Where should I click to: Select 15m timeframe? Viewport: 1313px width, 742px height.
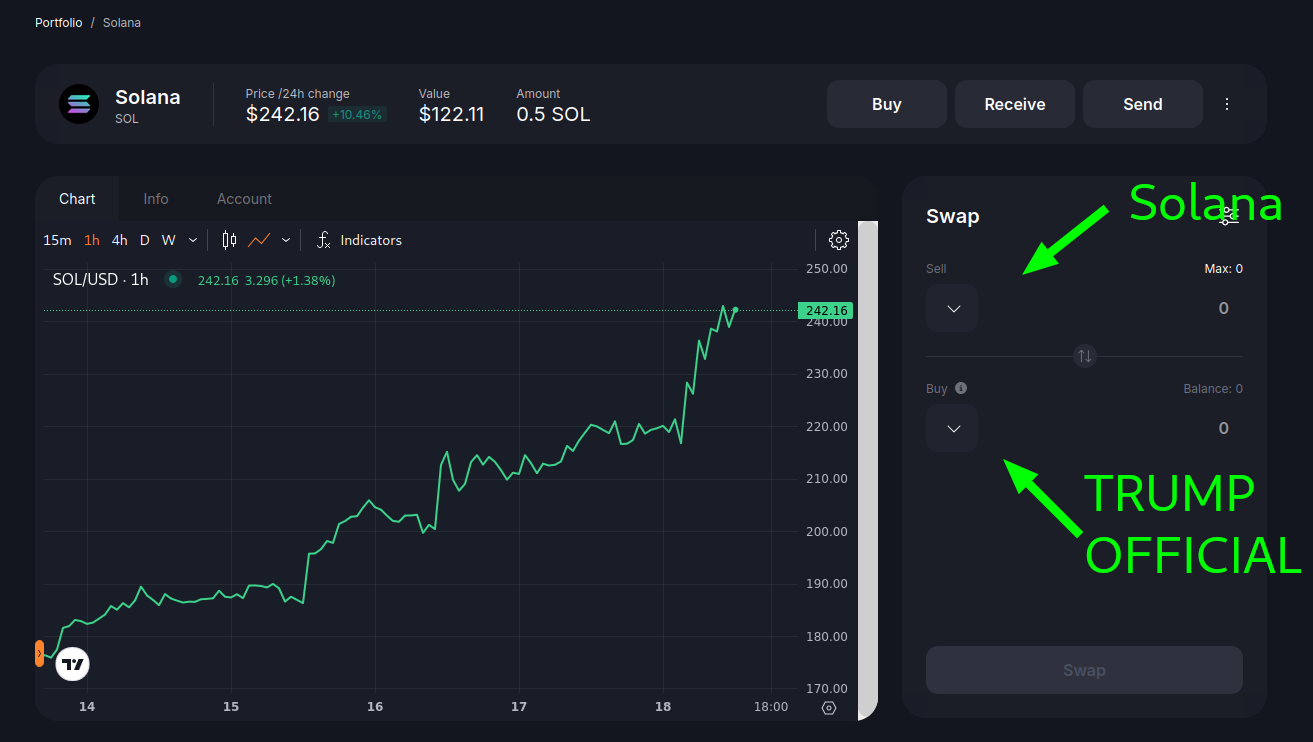point(57,240)
